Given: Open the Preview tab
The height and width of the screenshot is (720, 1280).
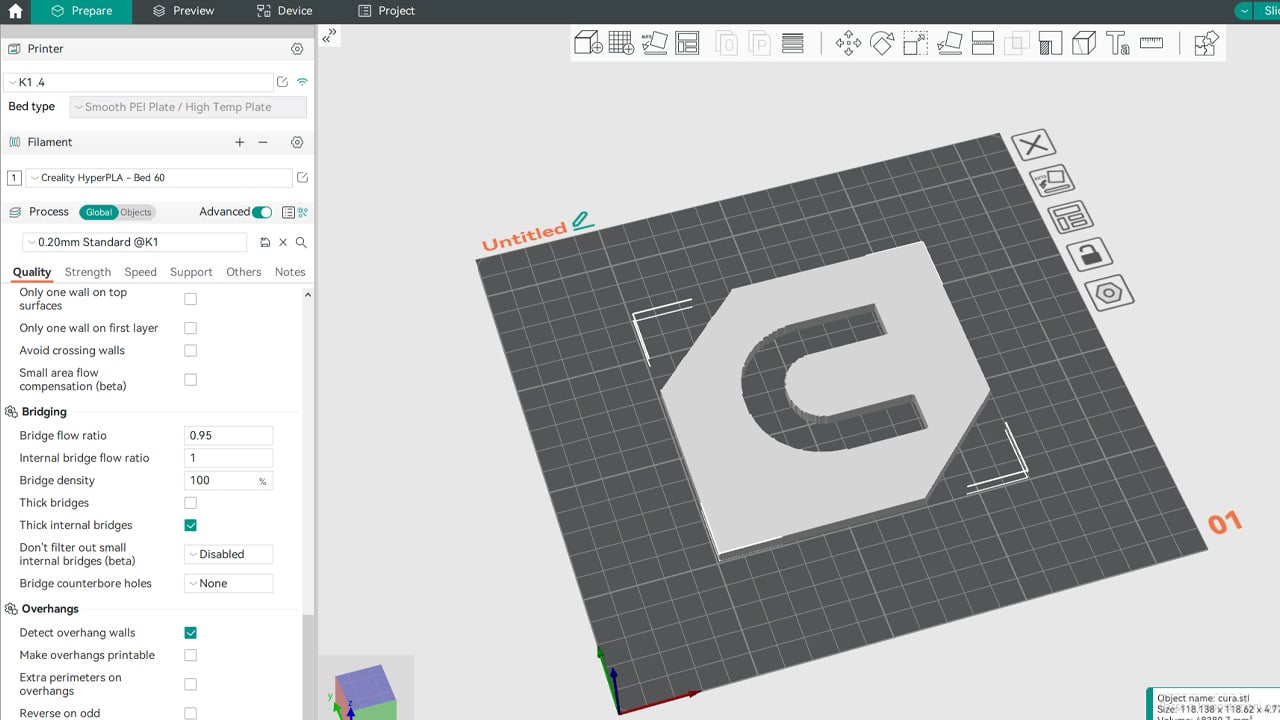Looking at the screenshot, I should click(x=183, y=11).
